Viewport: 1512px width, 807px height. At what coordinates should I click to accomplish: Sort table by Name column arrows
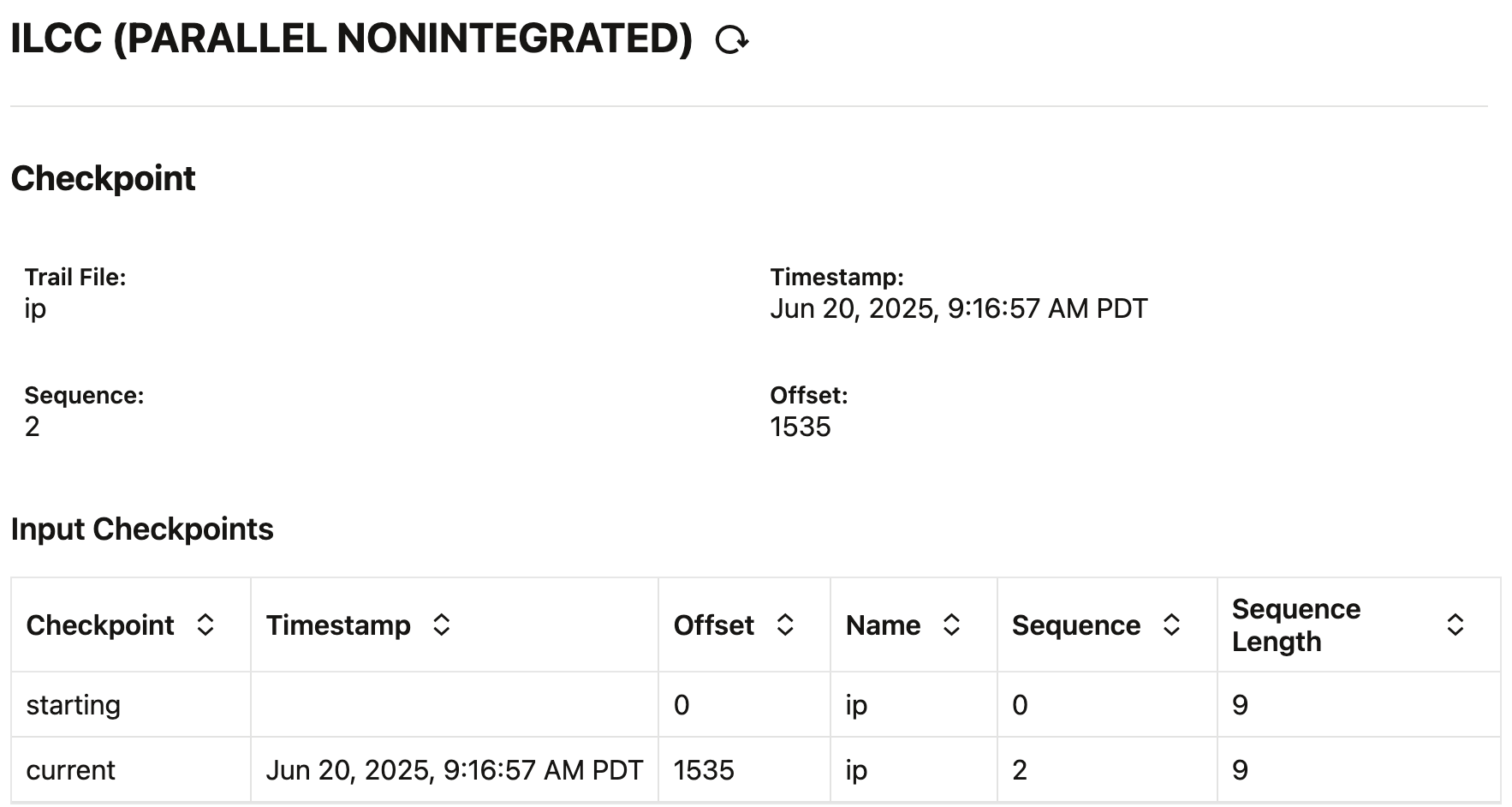[x=951, y=625]
